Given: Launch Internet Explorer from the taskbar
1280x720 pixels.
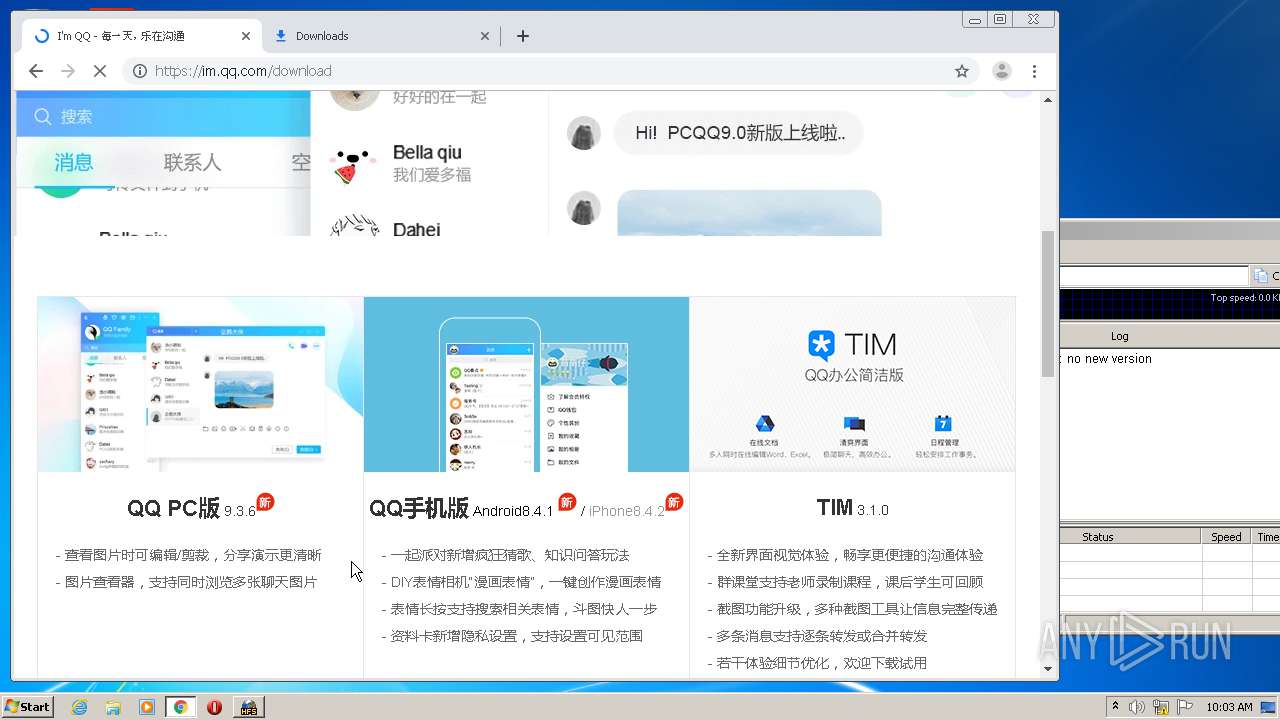Looking at the screenshot, I should 79,707.
